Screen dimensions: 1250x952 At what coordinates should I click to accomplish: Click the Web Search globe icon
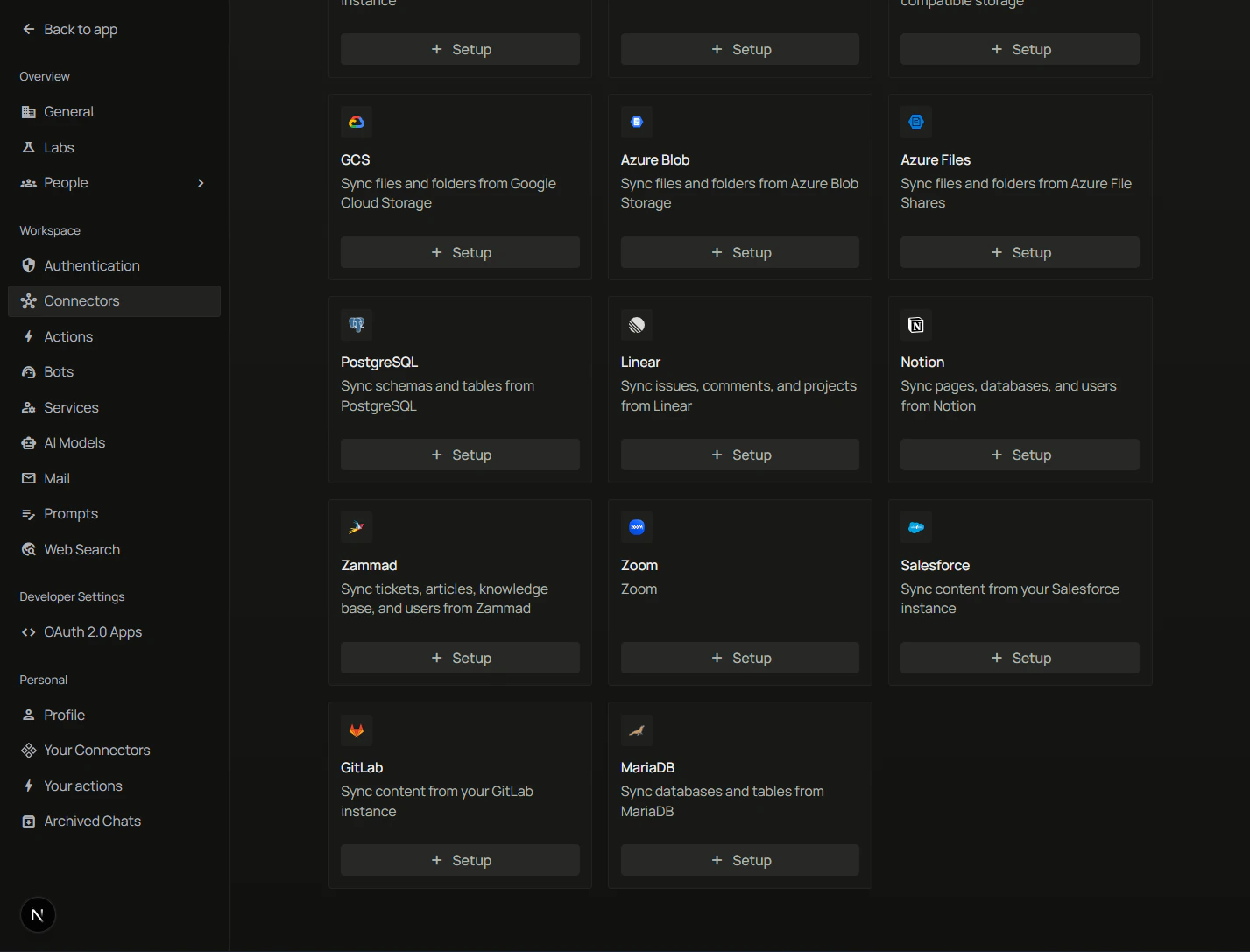point(29,549)
